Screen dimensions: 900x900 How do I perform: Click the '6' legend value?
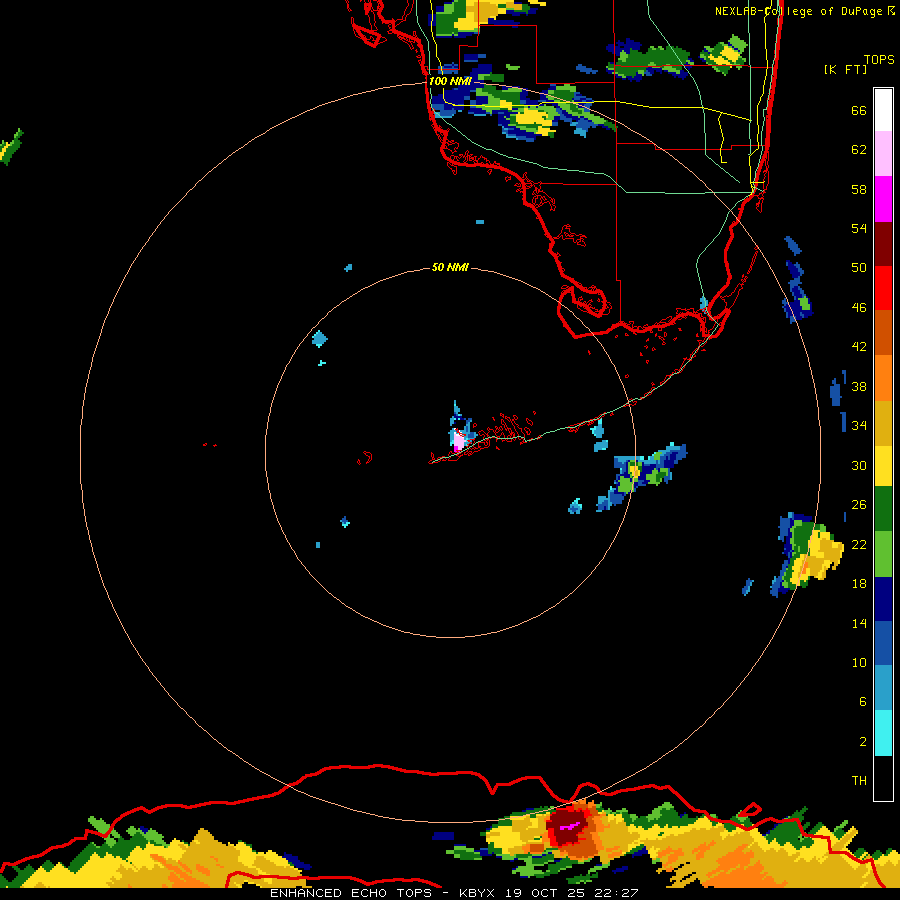coord(863,701)
